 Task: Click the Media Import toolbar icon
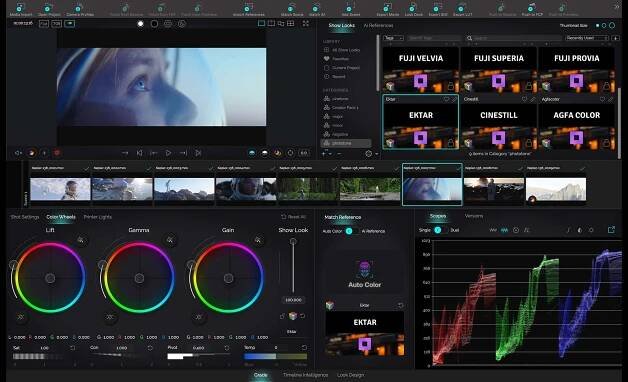[x=21, y=8]
